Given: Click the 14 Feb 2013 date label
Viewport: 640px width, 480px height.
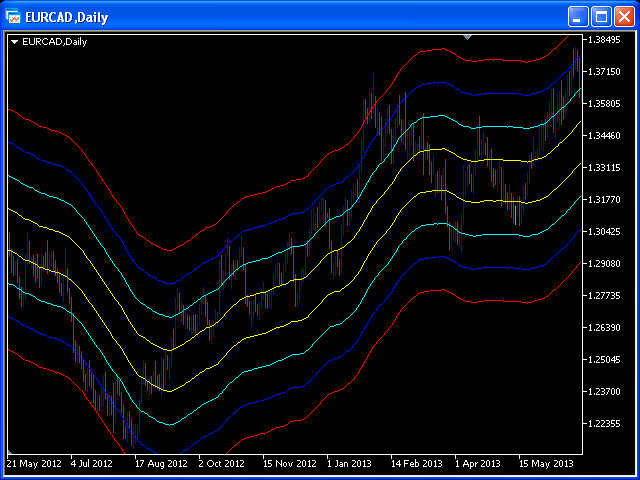Looking at the screenshot, I should pyautogui.click(x=417, y=464).
